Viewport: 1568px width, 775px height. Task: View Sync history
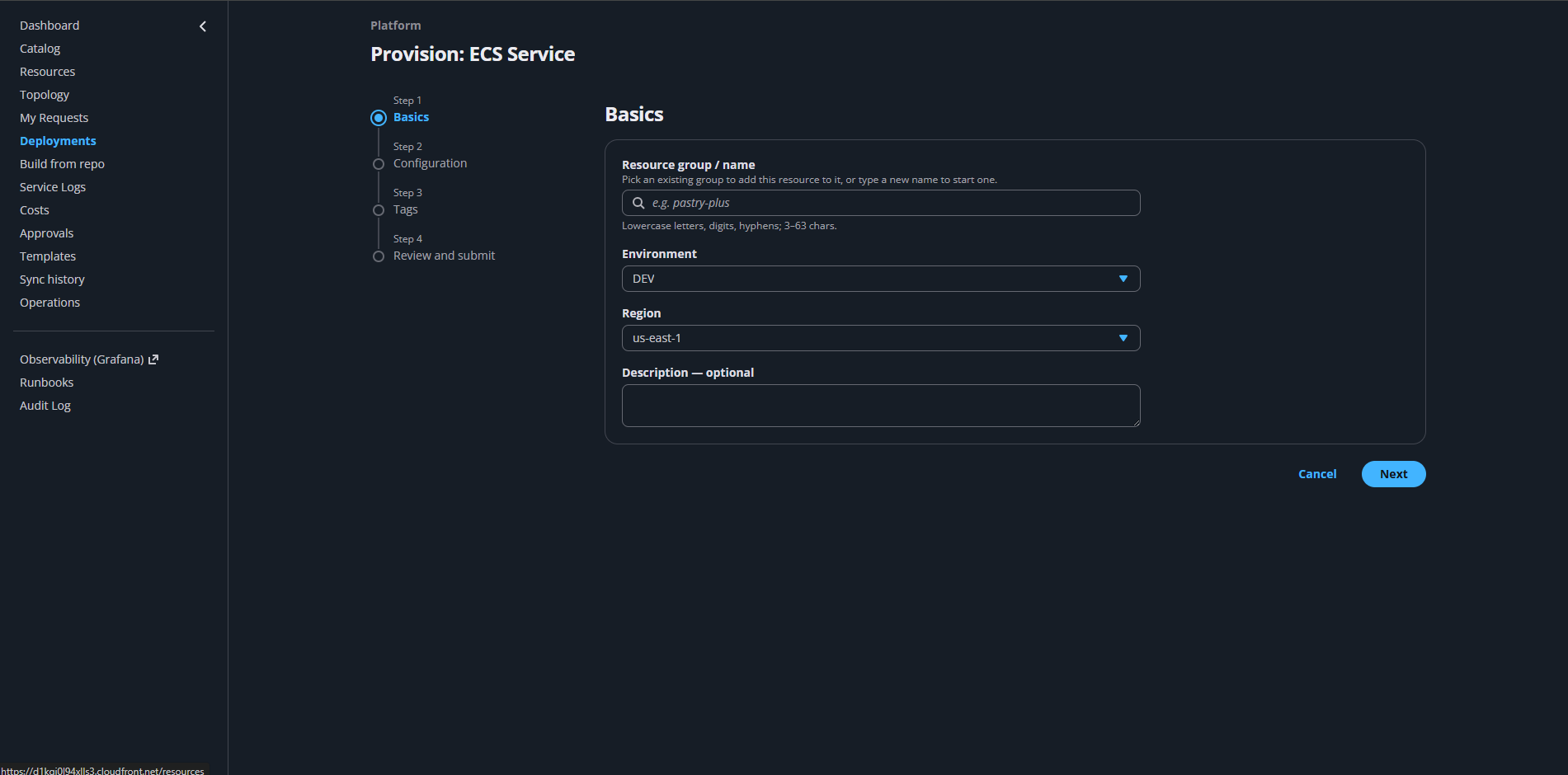tap(52, 279)
